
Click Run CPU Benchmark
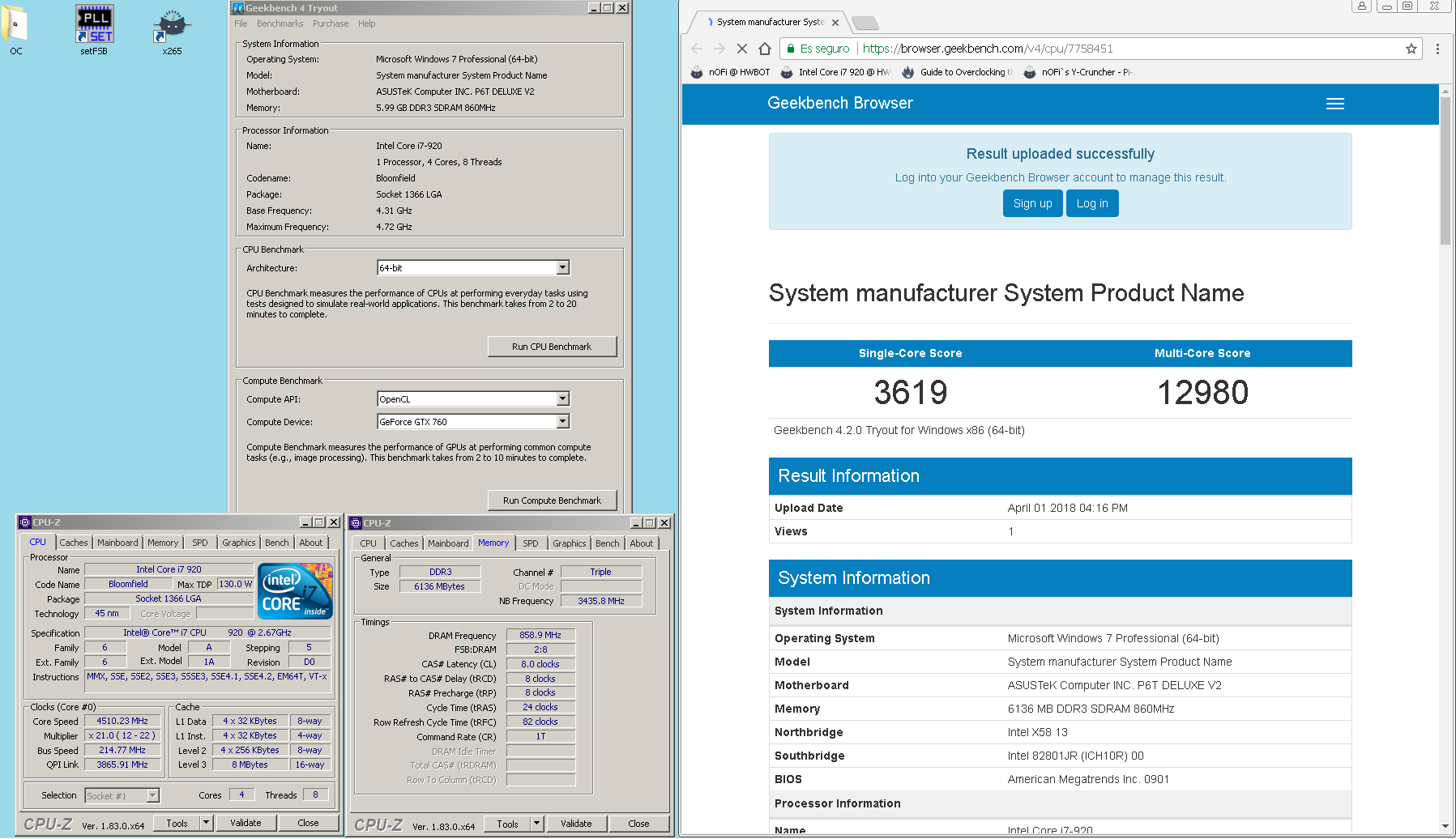552,347
